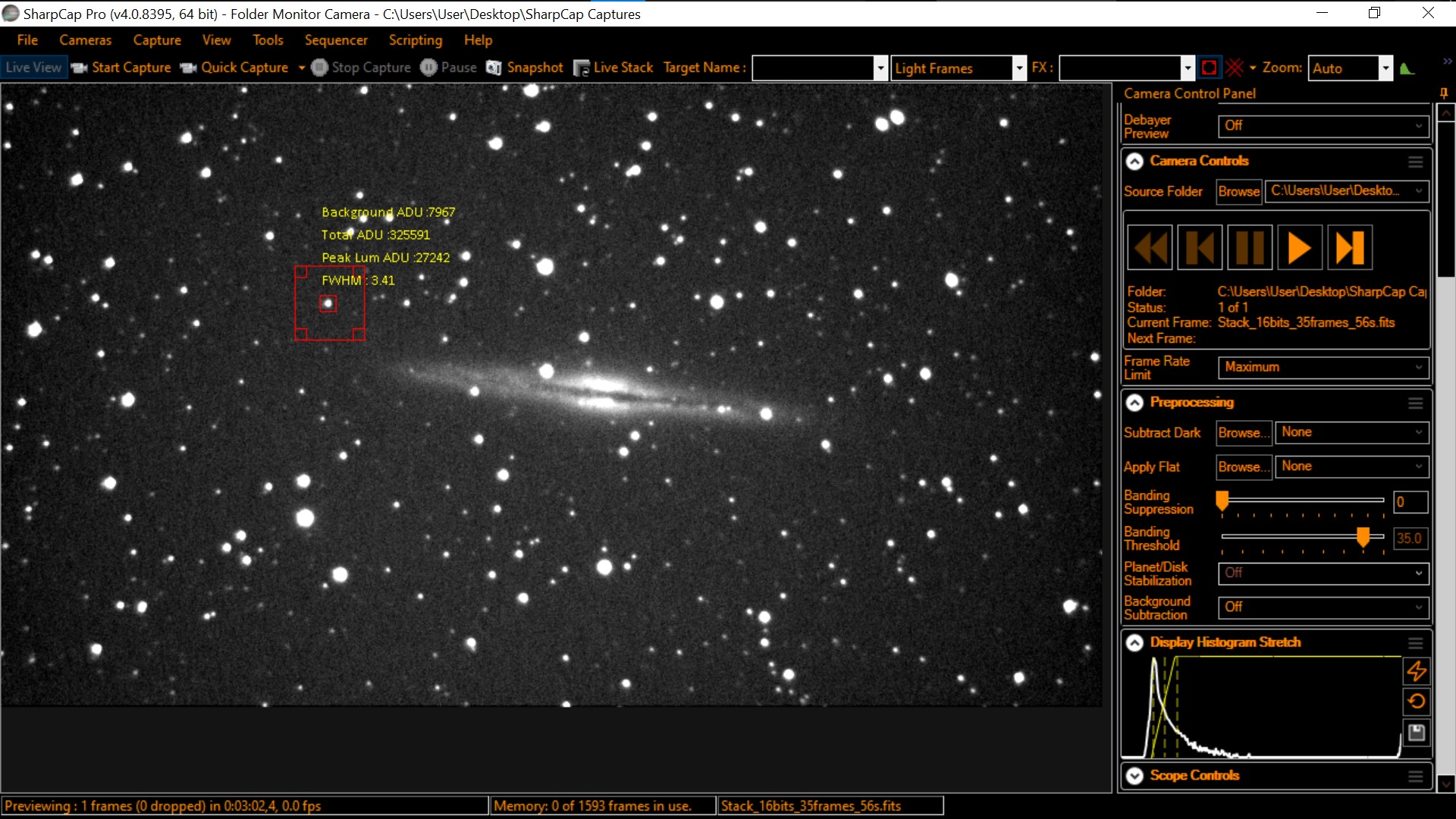
Task: Open Scope Controls section hamburger menu
Action: tap(1416, 776)
